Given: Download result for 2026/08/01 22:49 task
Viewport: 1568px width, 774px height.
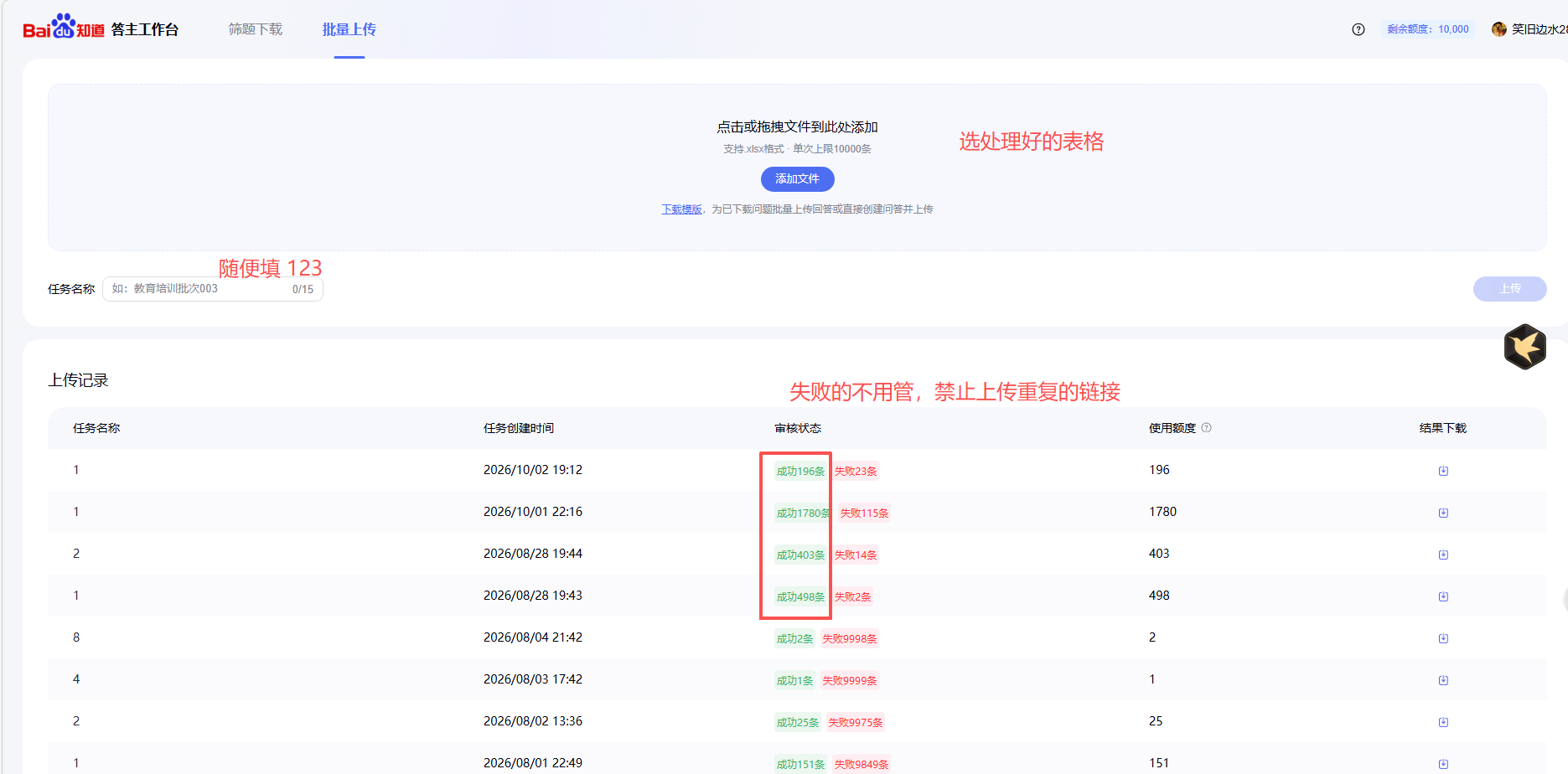Looking at the screenshot, I should [1443, 764].
